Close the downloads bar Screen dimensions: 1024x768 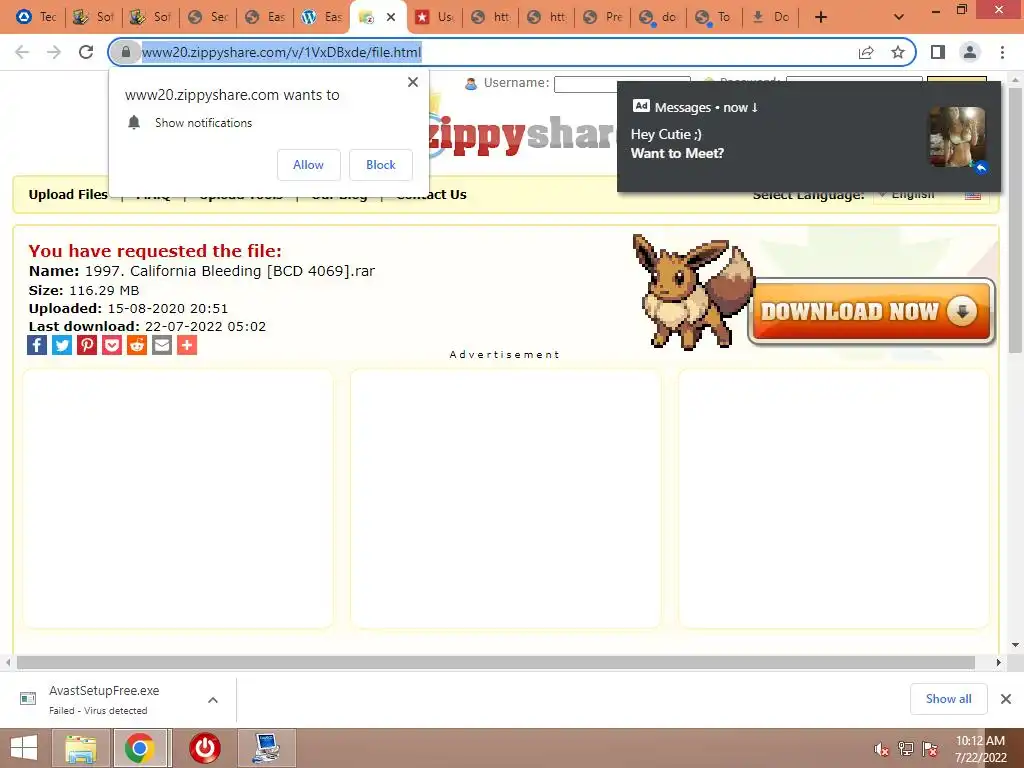1006,699
